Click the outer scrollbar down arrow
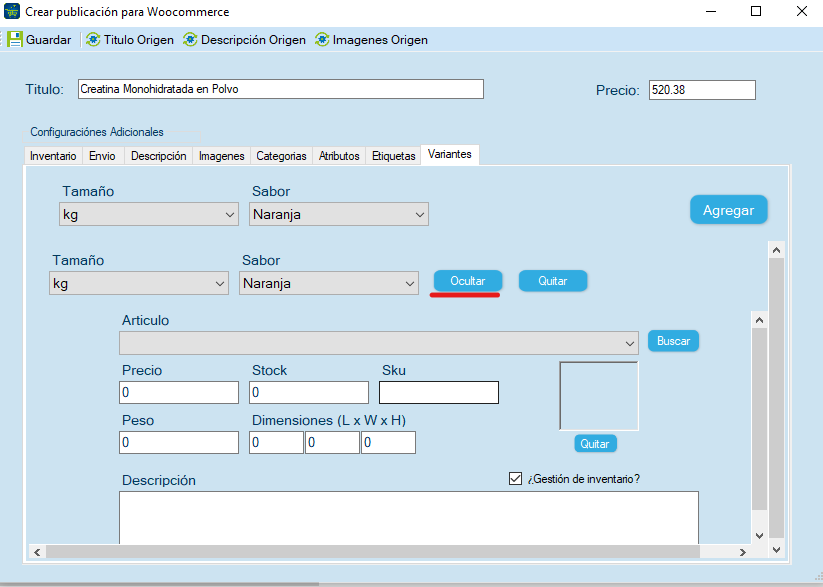This screenshot has width=823, height=587. coord(776,550)
